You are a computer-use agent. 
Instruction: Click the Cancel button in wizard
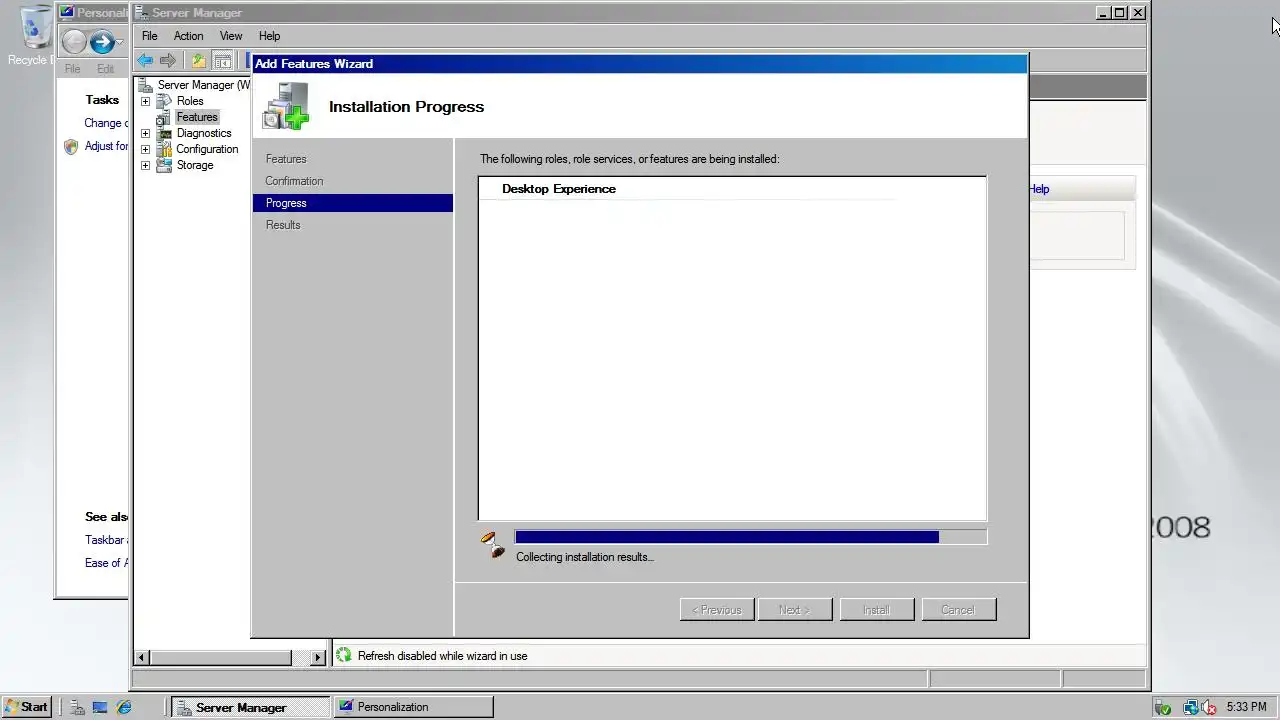point(958,609)
